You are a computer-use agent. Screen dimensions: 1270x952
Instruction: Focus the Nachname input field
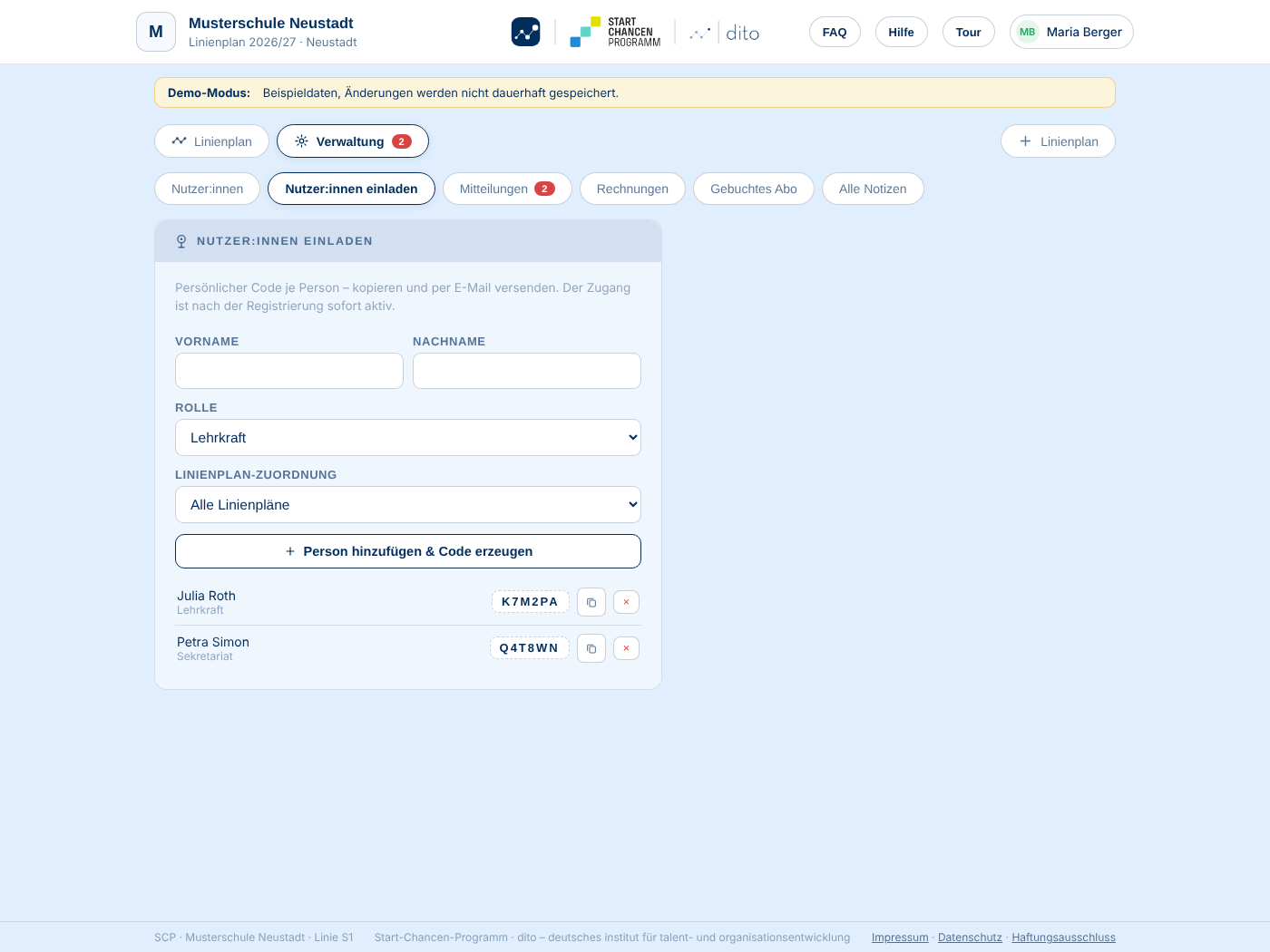click(527, 371)
